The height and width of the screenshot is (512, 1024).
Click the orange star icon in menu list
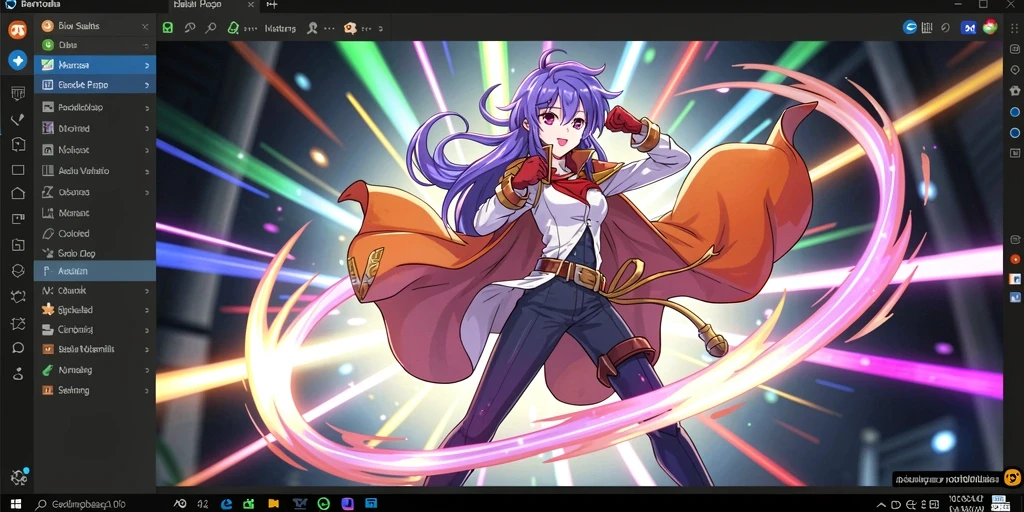47,310
